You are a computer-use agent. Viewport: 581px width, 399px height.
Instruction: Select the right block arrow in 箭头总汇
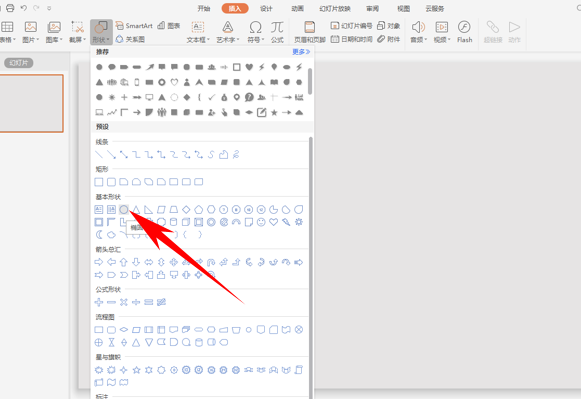(x=99, y=262)
